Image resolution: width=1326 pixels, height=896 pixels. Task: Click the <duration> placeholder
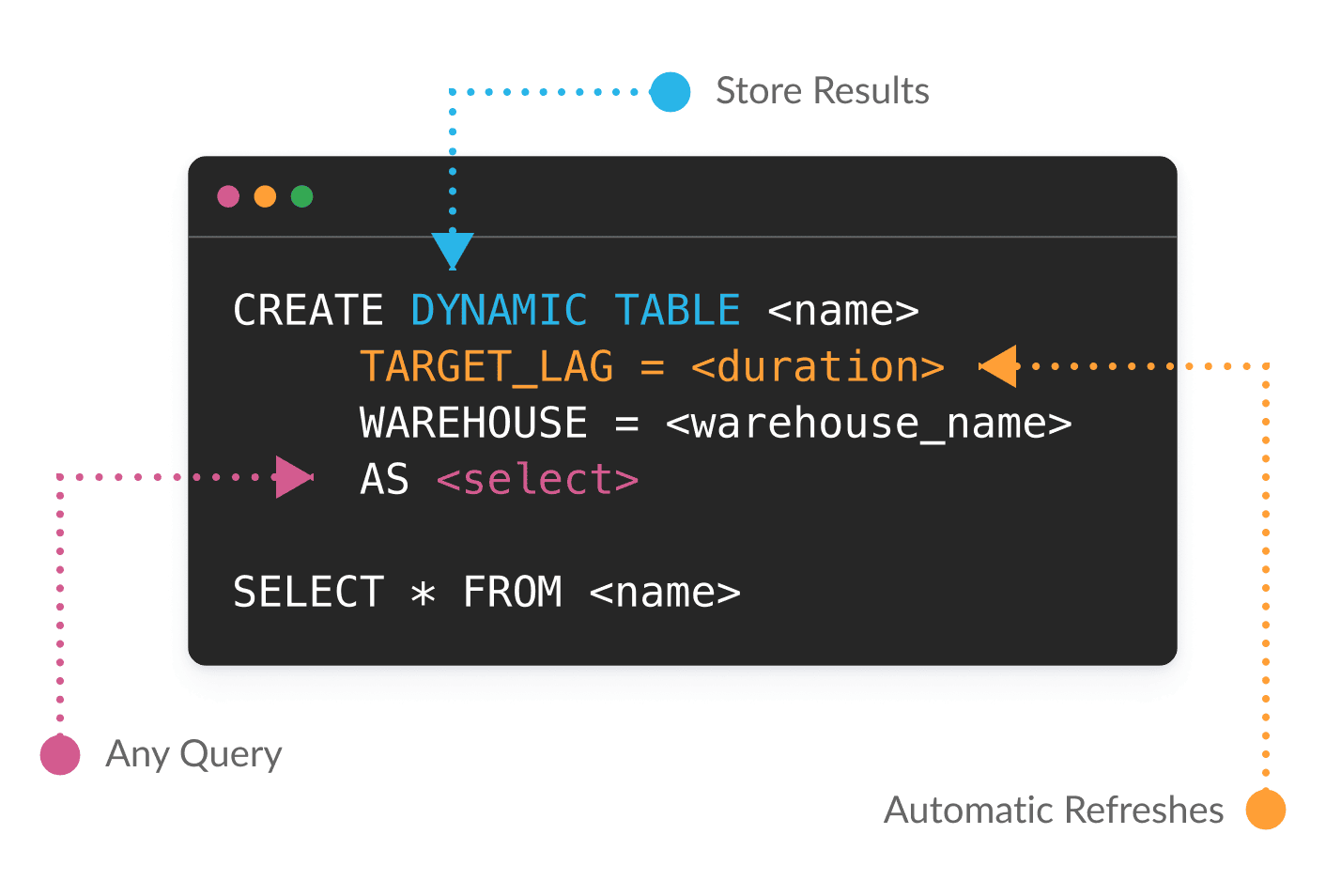[818, 367]
